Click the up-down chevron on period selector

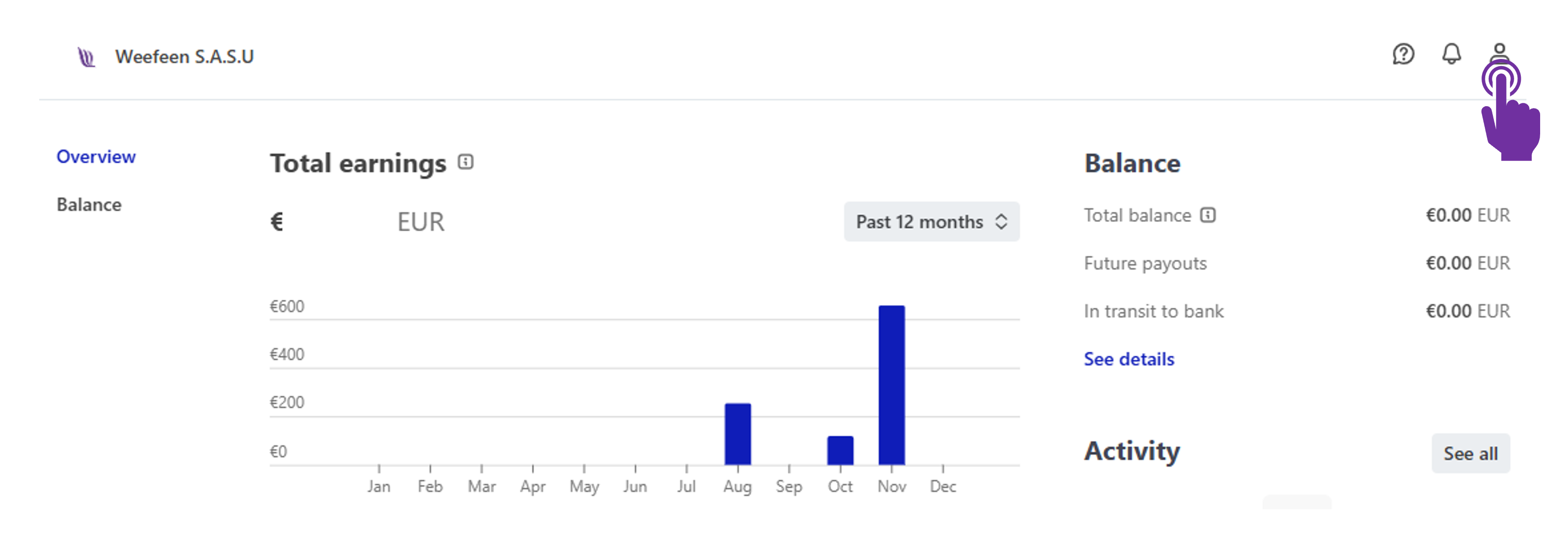[1001, 221]
